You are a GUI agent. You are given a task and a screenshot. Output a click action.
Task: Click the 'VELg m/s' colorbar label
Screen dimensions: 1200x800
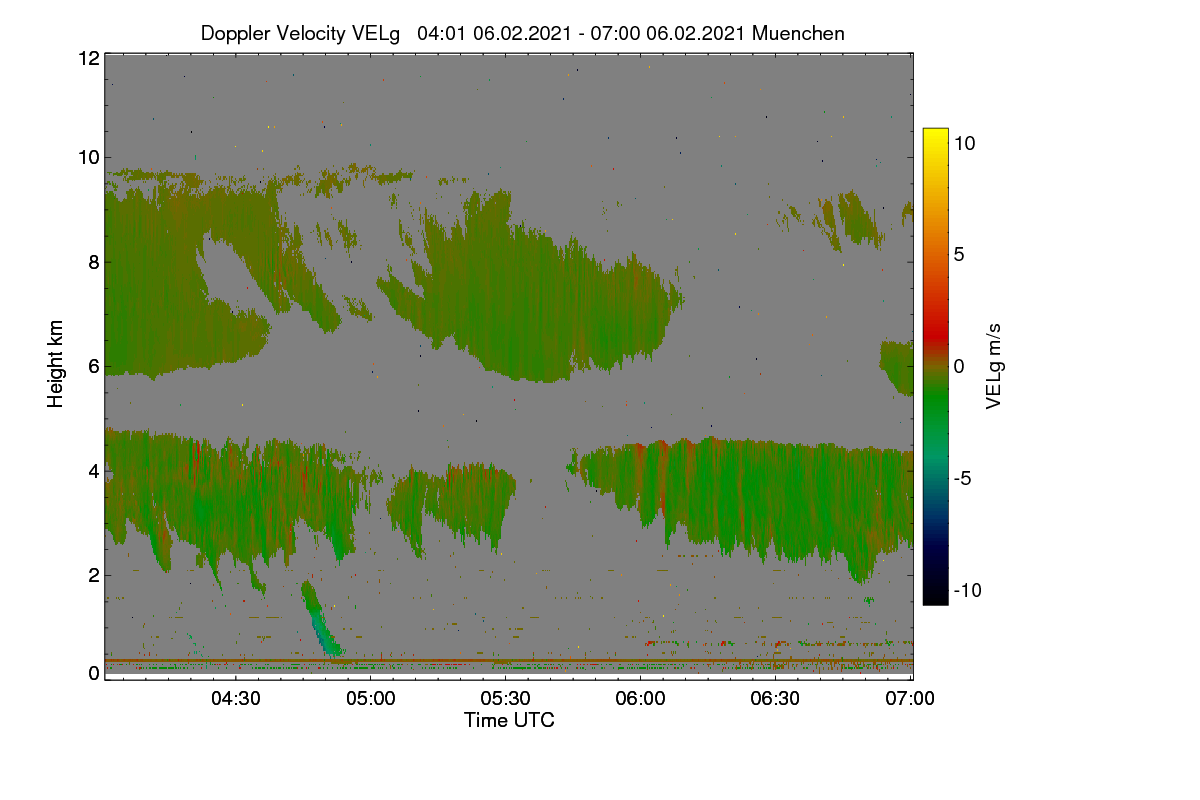tap(993, 365)
